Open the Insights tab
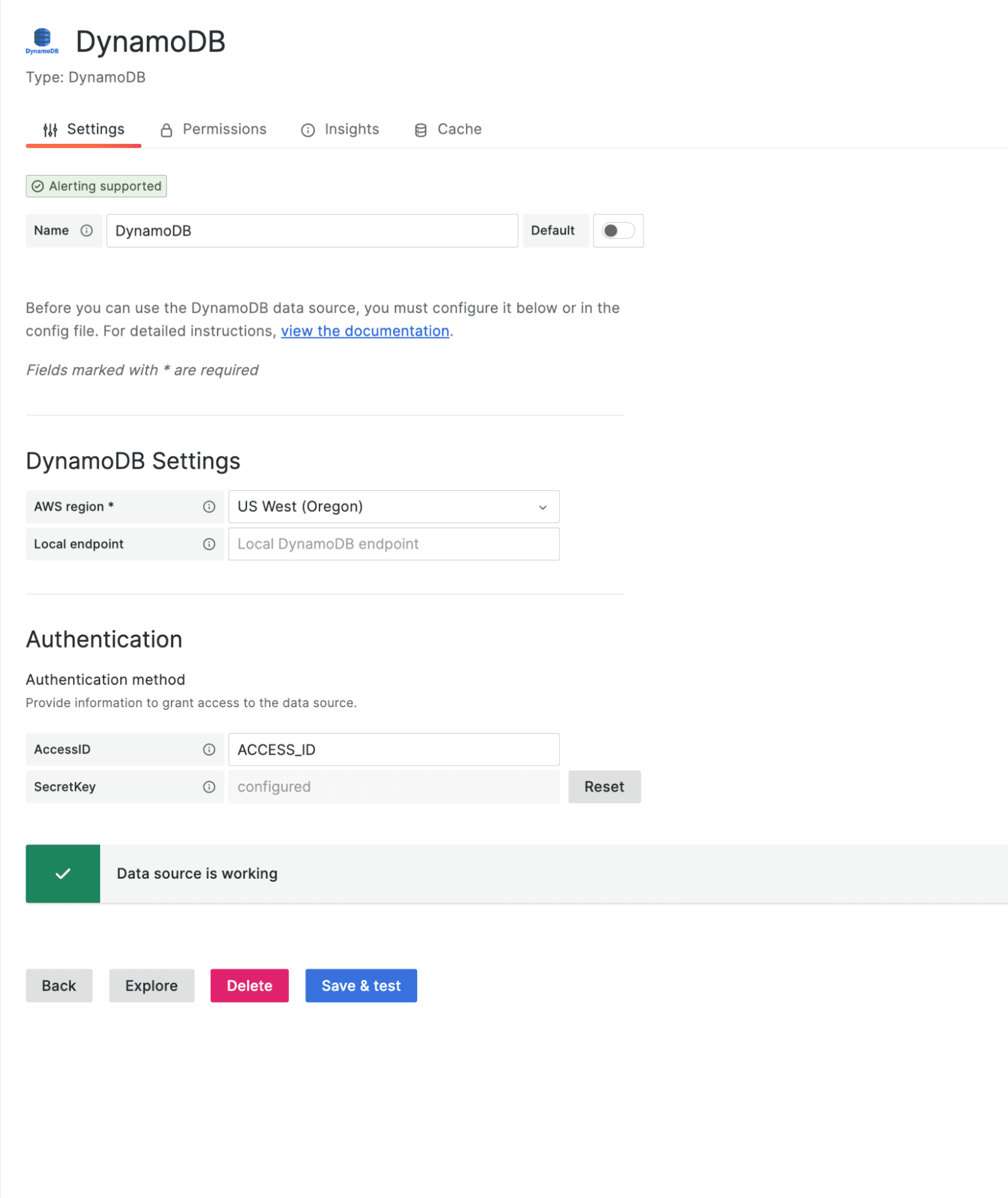1008x1198 pixels. click(x=340, y=129)
